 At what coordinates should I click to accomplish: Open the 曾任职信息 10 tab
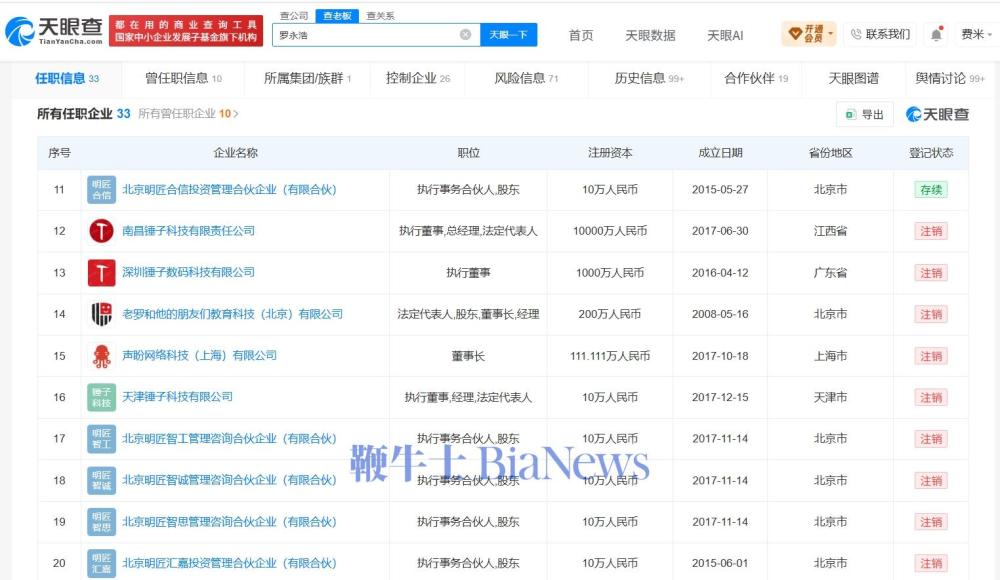coord(184,78)
